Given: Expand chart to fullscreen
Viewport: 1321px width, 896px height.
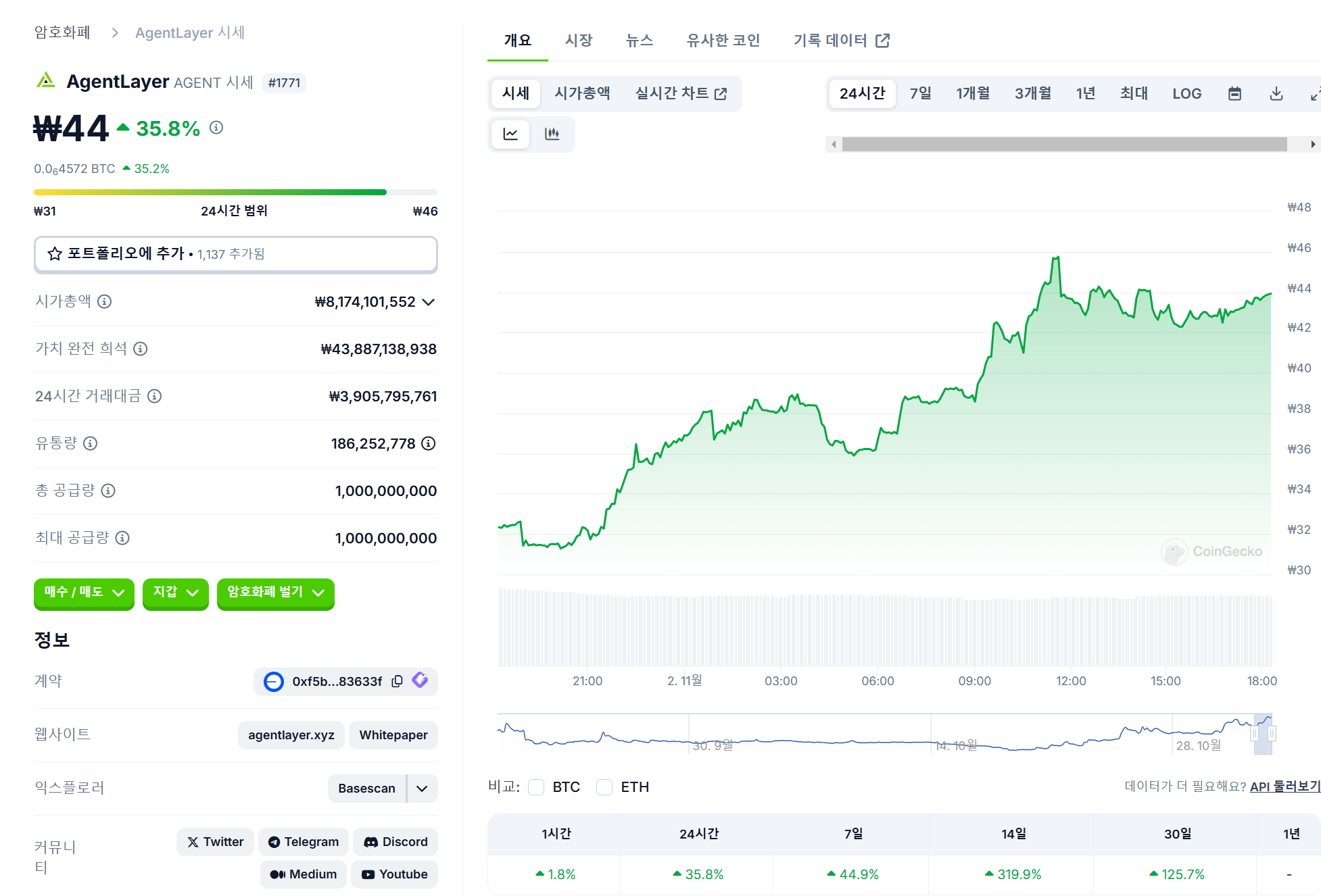Looking at the screenshot, I should click(1315, 93).
